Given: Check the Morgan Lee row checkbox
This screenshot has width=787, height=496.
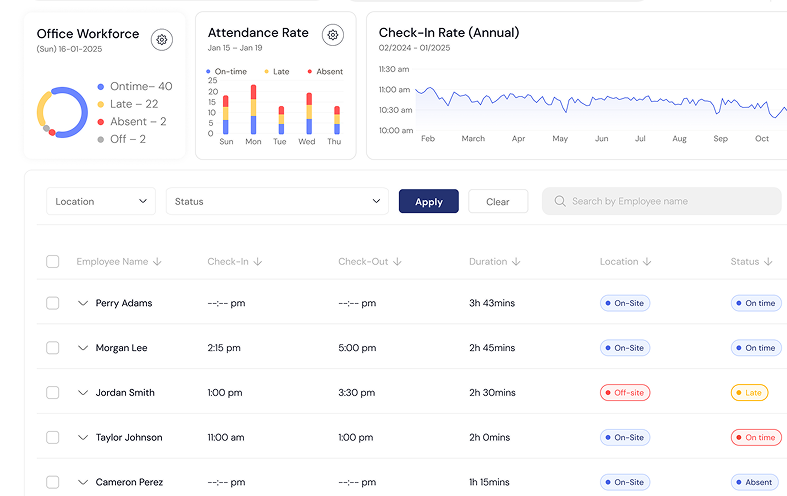Looking at the screenshot, I should 53,348.
